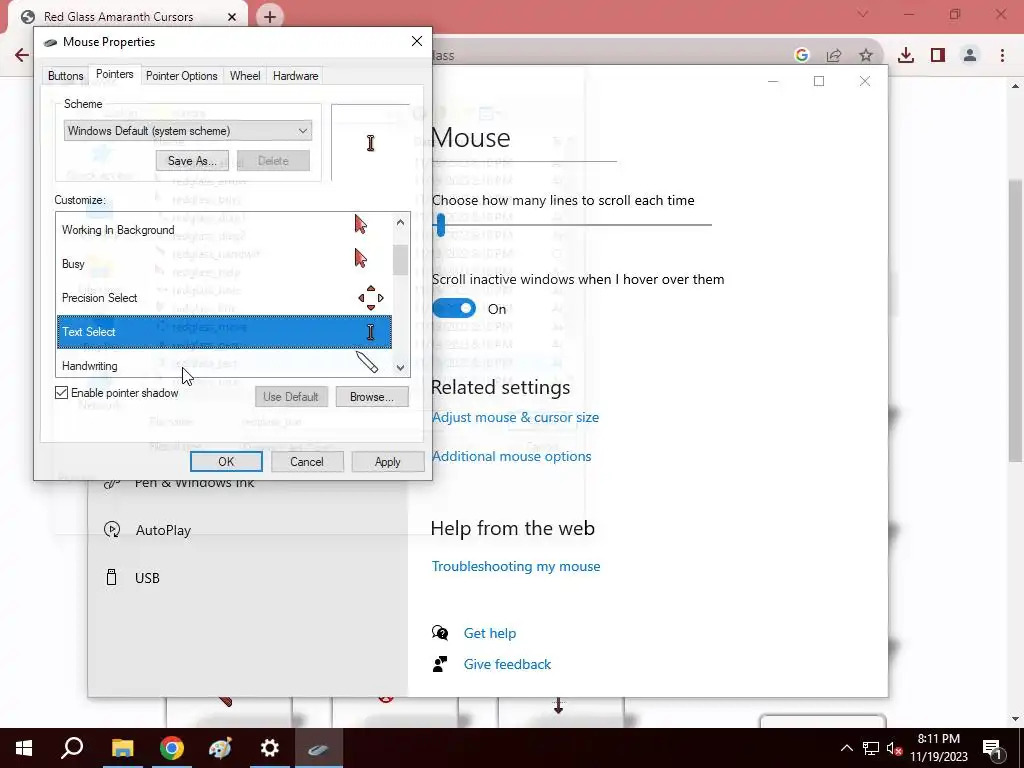The width and height of the screenshot is (1024, 768).
Task: Switch to the Pointer Options tab
Action: 182,76
